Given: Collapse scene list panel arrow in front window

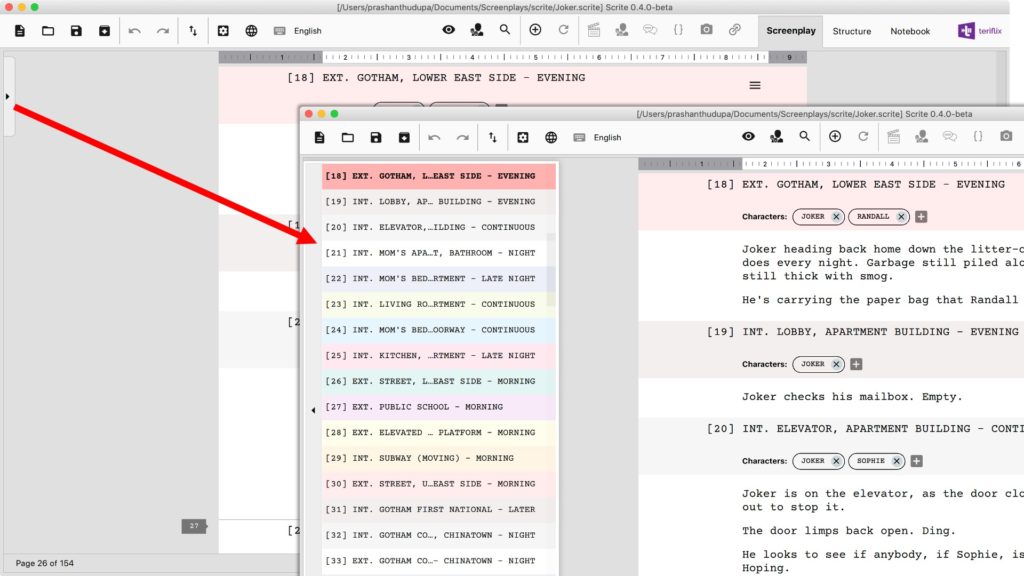Looking at the screenshot, I should (313, 411).
